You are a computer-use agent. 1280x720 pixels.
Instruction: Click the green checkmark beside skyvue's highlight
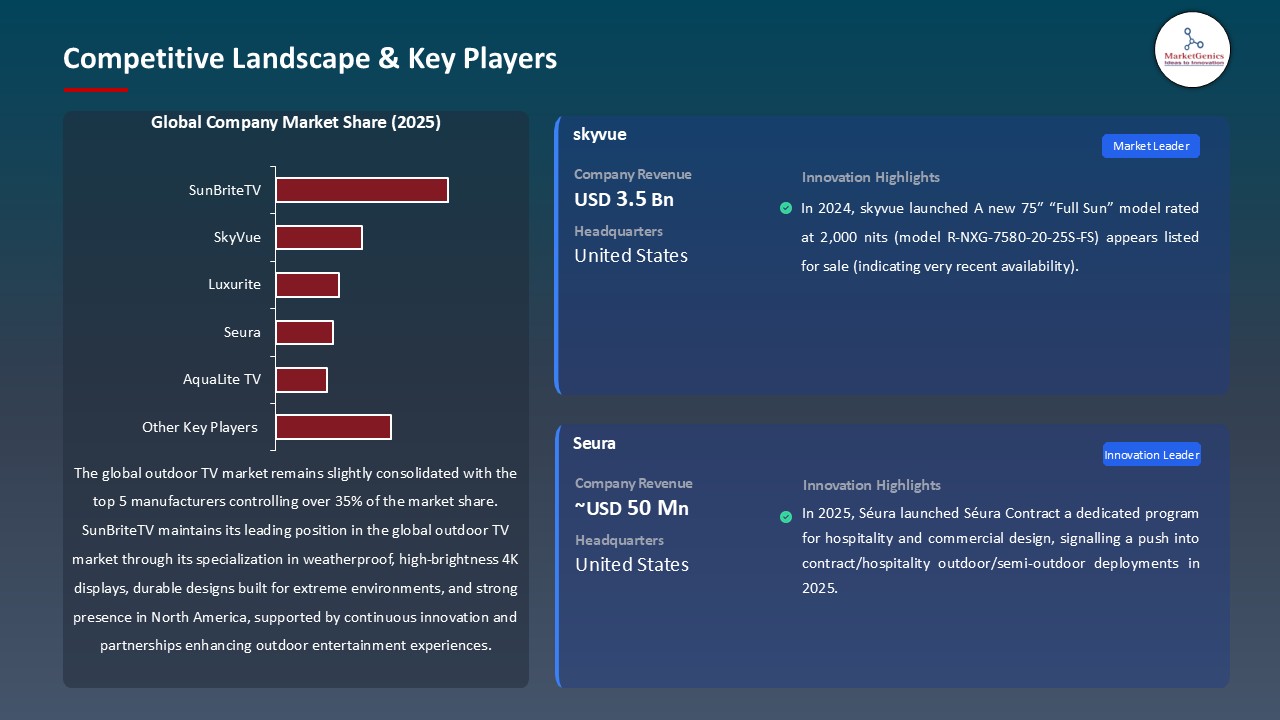point(786,208)
